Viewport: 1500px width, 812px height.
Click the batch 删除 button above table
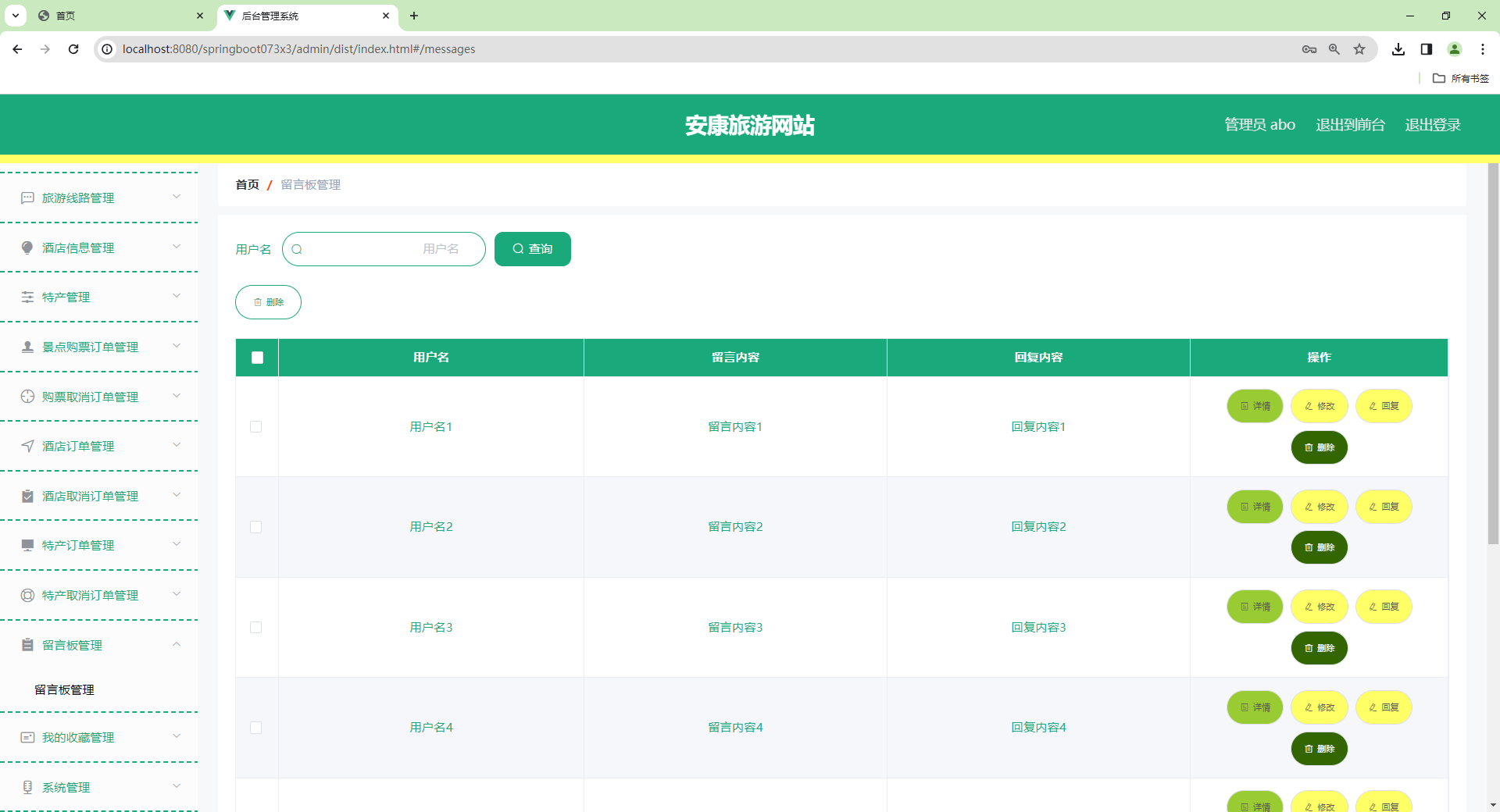pos(268,302)
